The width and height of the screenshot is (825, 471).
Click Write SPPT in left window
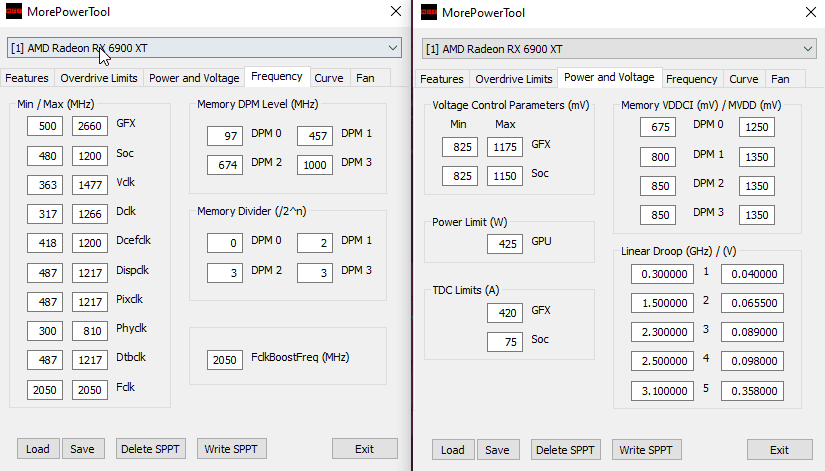click(231, 449)
